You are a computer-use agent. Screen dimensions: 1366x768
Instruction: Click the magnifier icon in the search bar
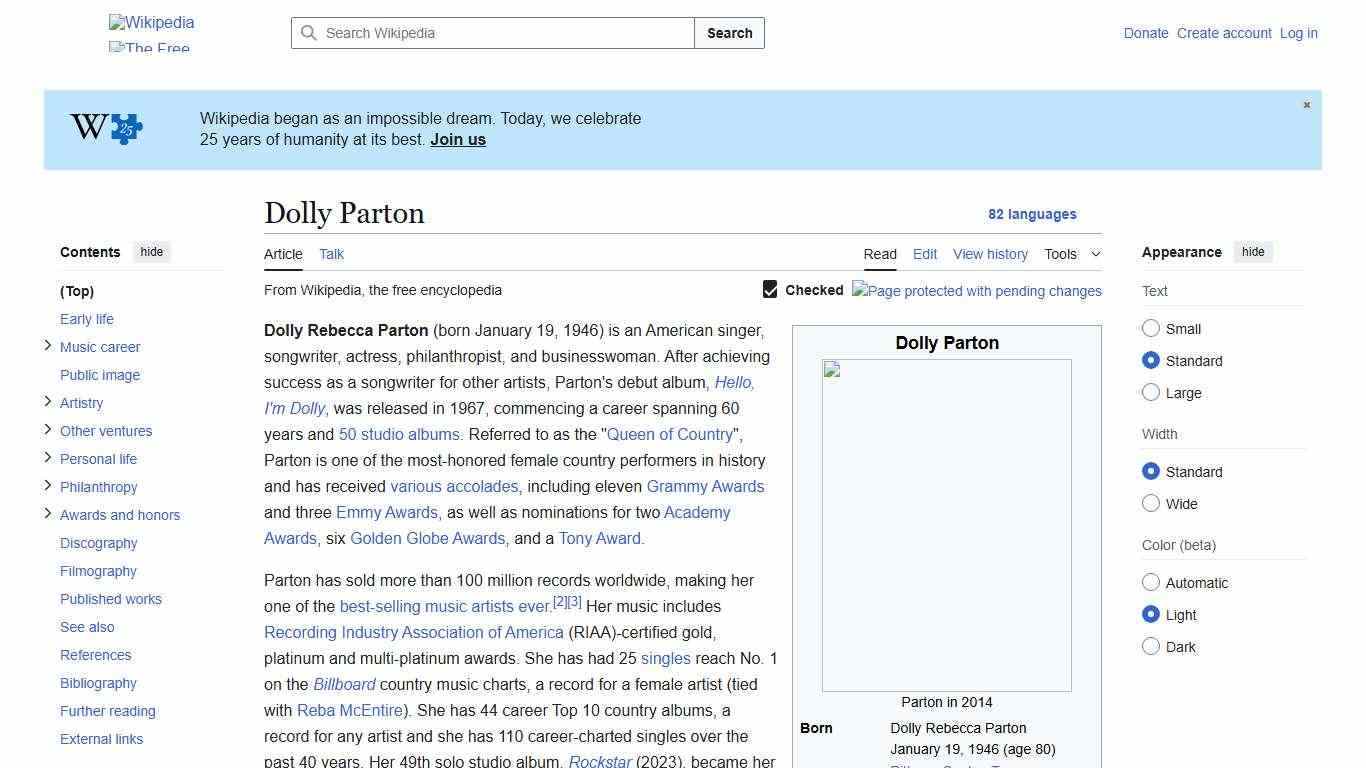pos(310,33)
